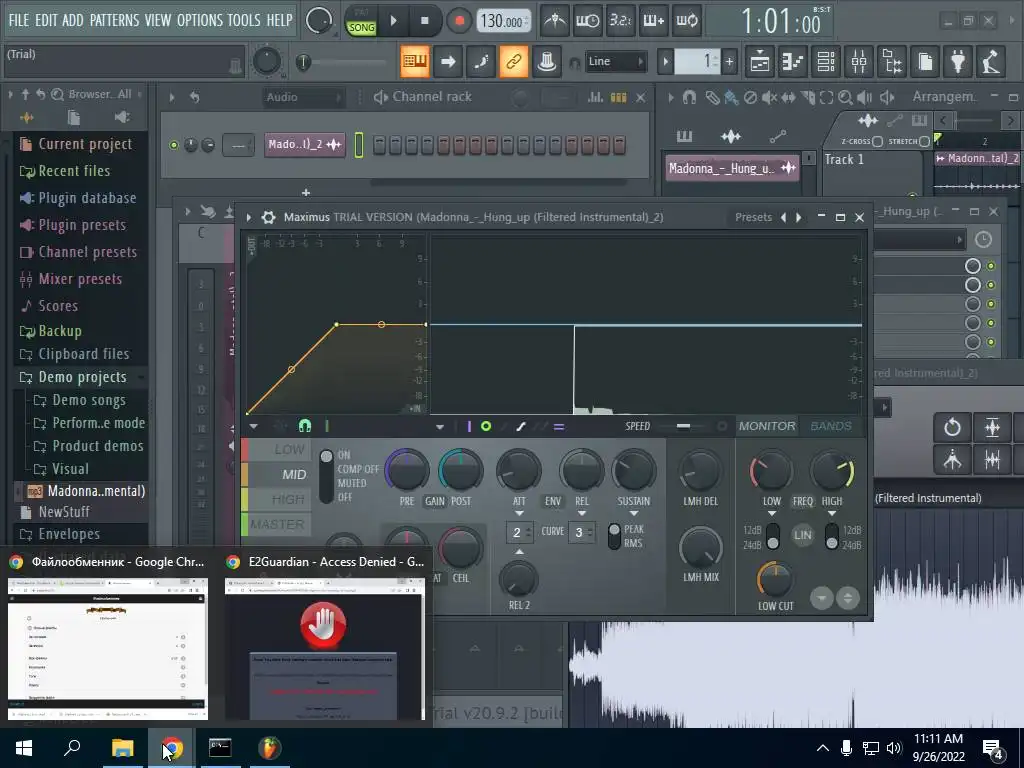Viewport: 1024px width, 768px height.
Task: Open the Playlist view icon
Action: 760,61
